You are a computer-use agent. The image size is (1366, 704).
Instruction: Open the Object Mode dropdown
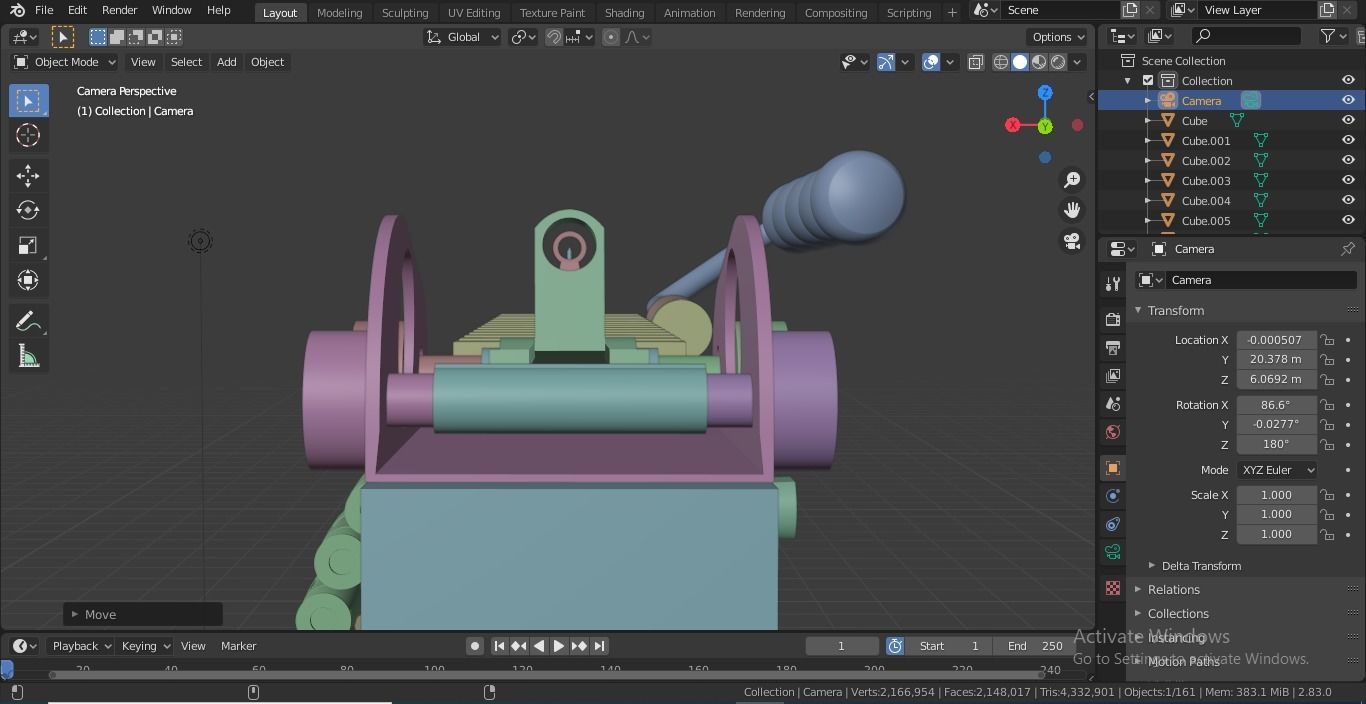[x=64, y=62]
